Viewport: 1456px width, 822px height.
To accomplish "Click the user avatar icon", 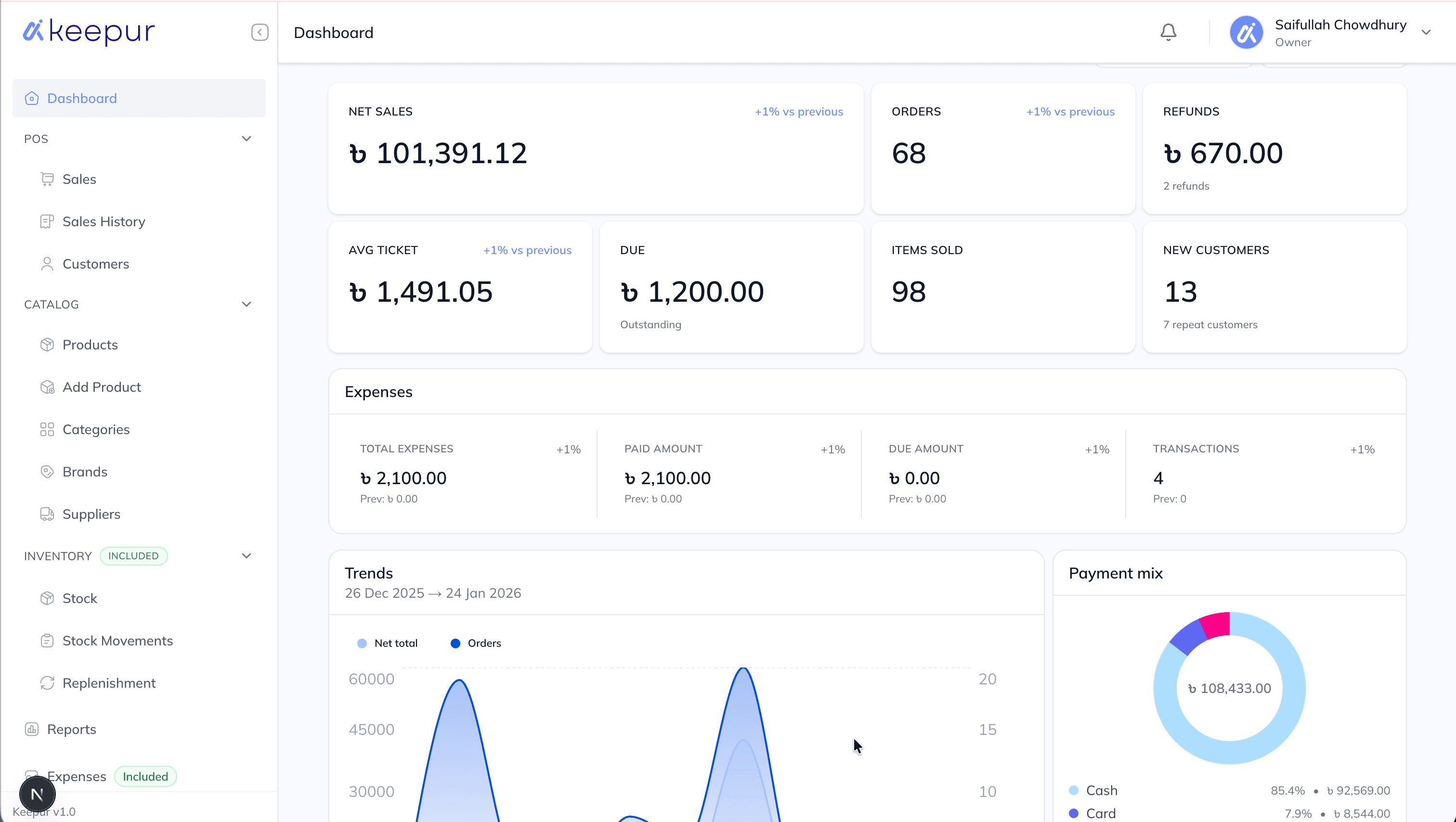I will (1246, 32).
